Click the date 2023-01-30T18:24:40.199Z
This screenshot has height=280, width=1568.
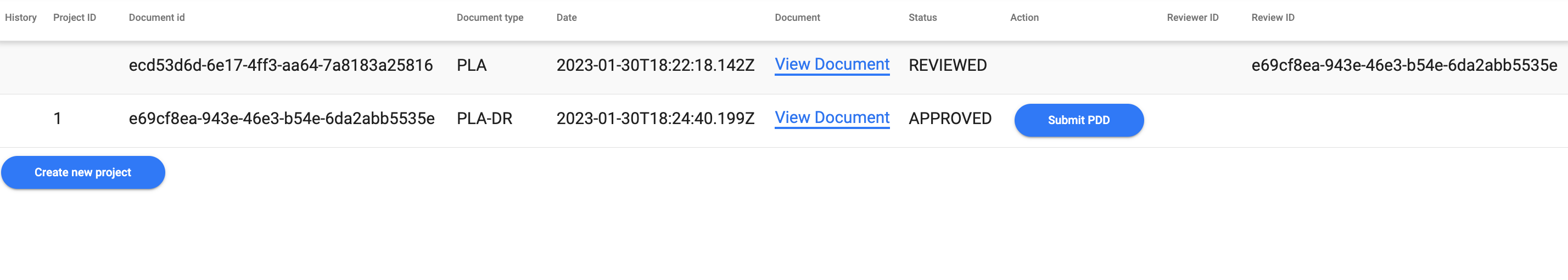[x=655, y=118]
